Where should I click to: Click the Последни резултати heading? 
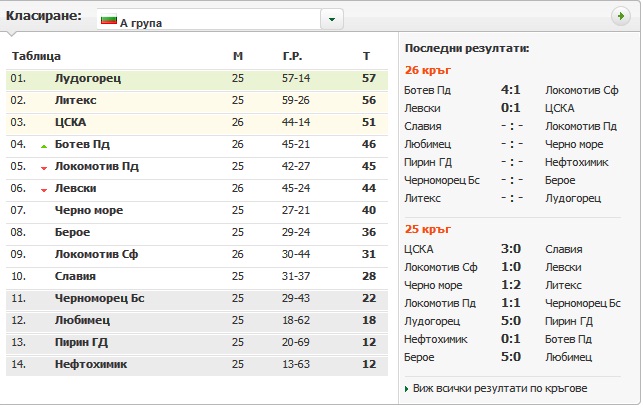coord(467,48)
